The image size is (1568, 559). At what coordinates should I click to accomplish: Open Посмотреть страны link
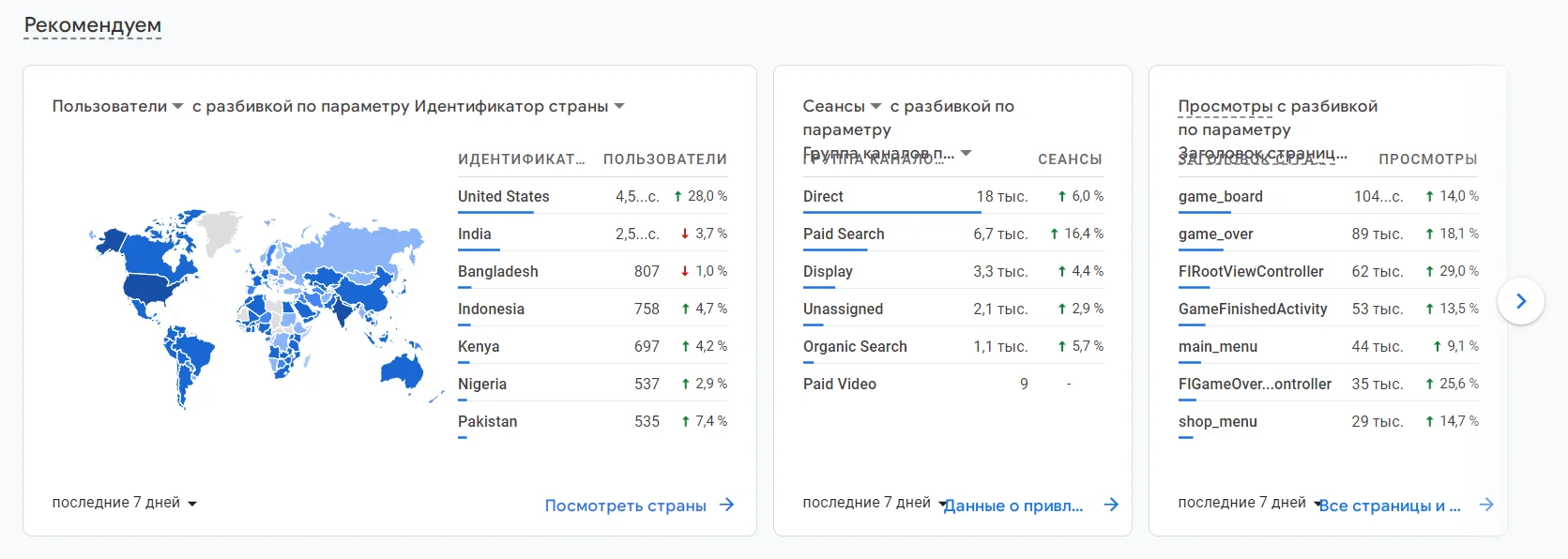pyautogui.click(x=625, y=506)
